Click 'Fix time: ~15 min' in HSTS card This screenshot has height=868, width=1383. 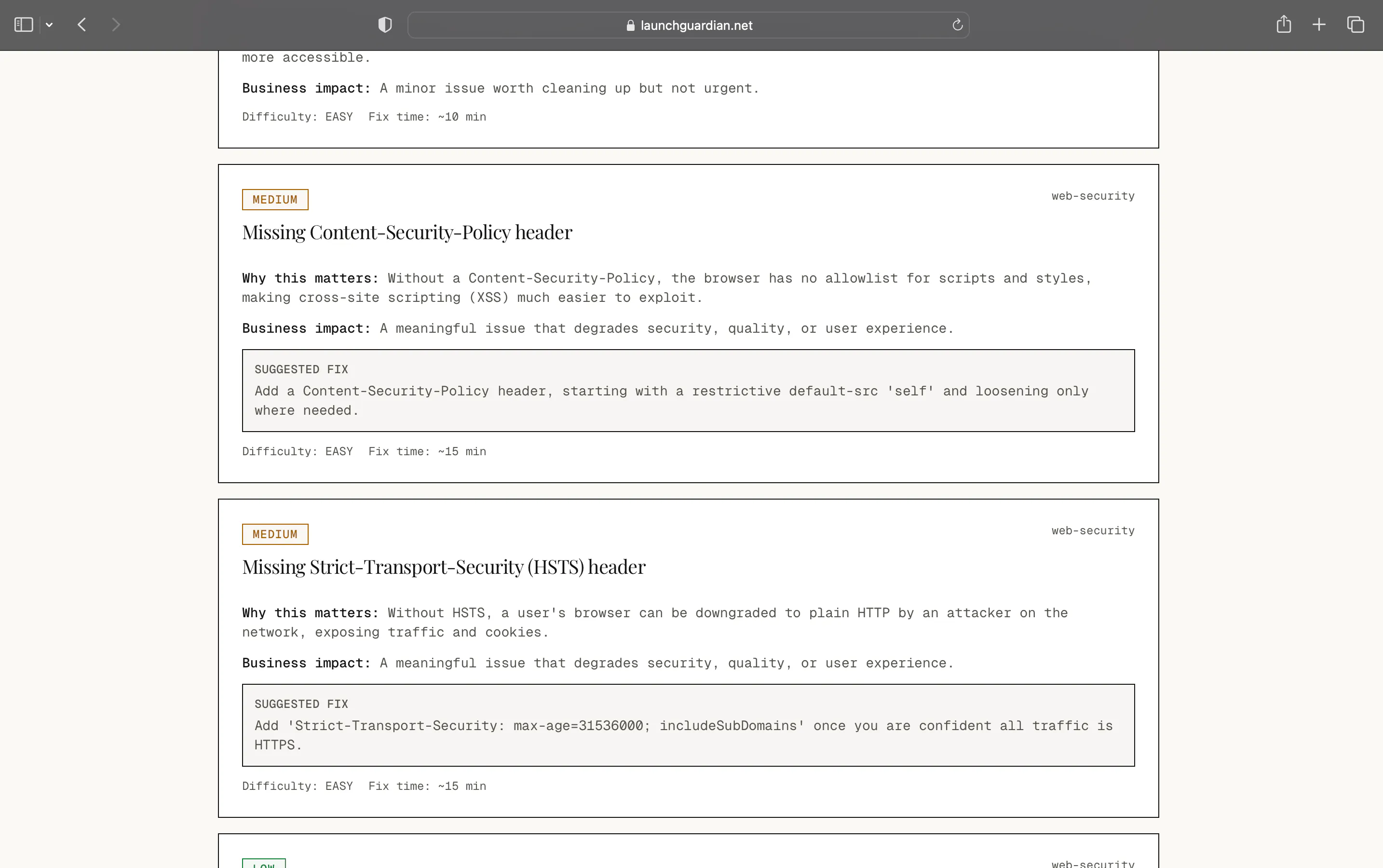tap(427, 787)
